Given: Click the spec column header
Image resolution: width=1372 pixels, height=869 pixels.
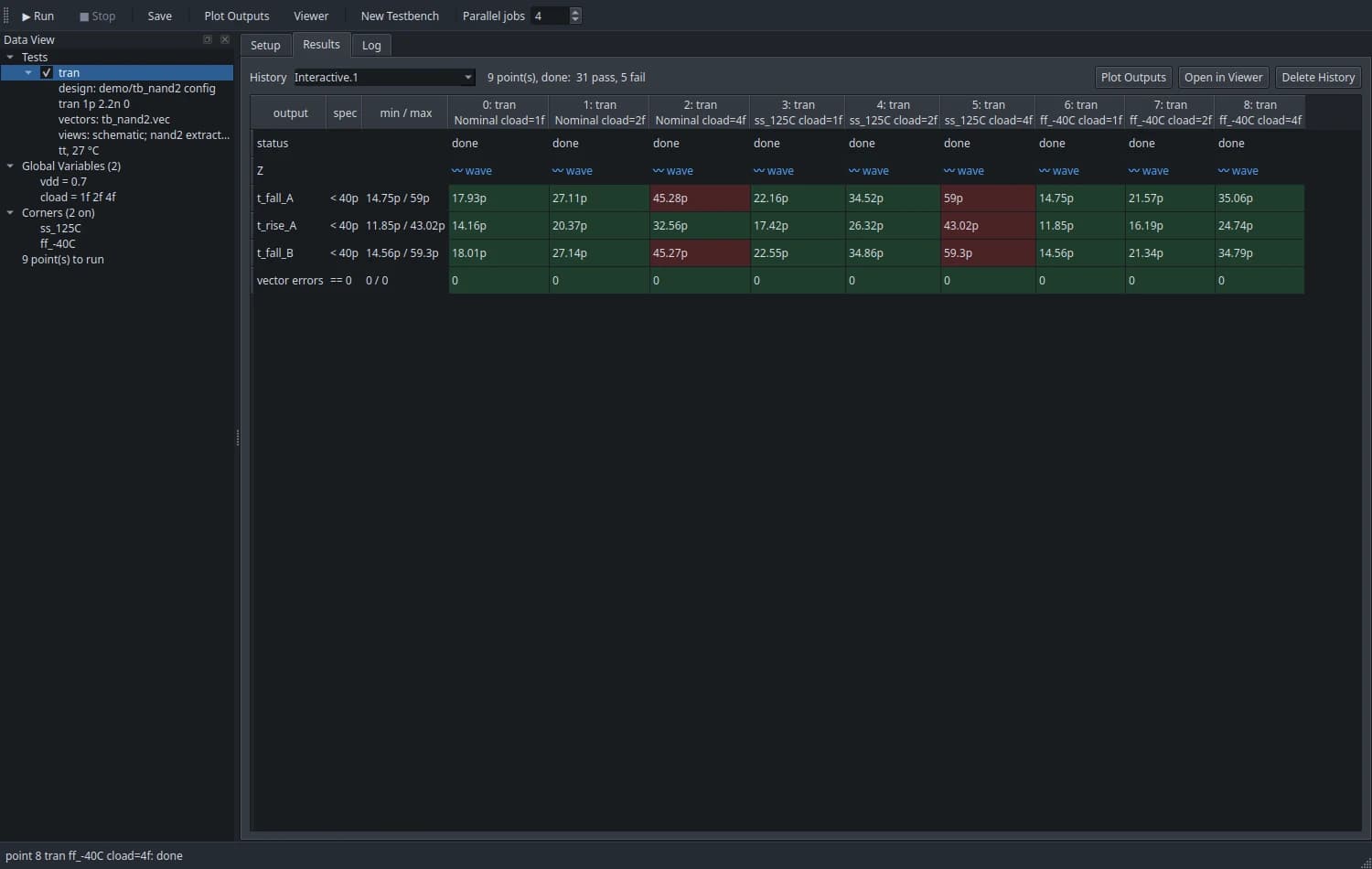Looking at the screenshot, I should coord(345,113).
